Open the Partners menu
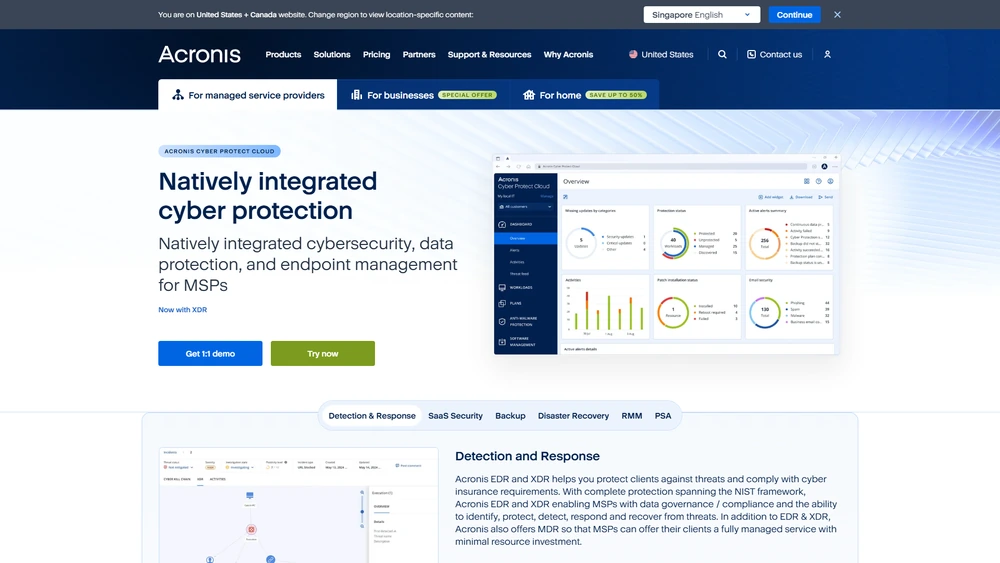 click(419, 54)
